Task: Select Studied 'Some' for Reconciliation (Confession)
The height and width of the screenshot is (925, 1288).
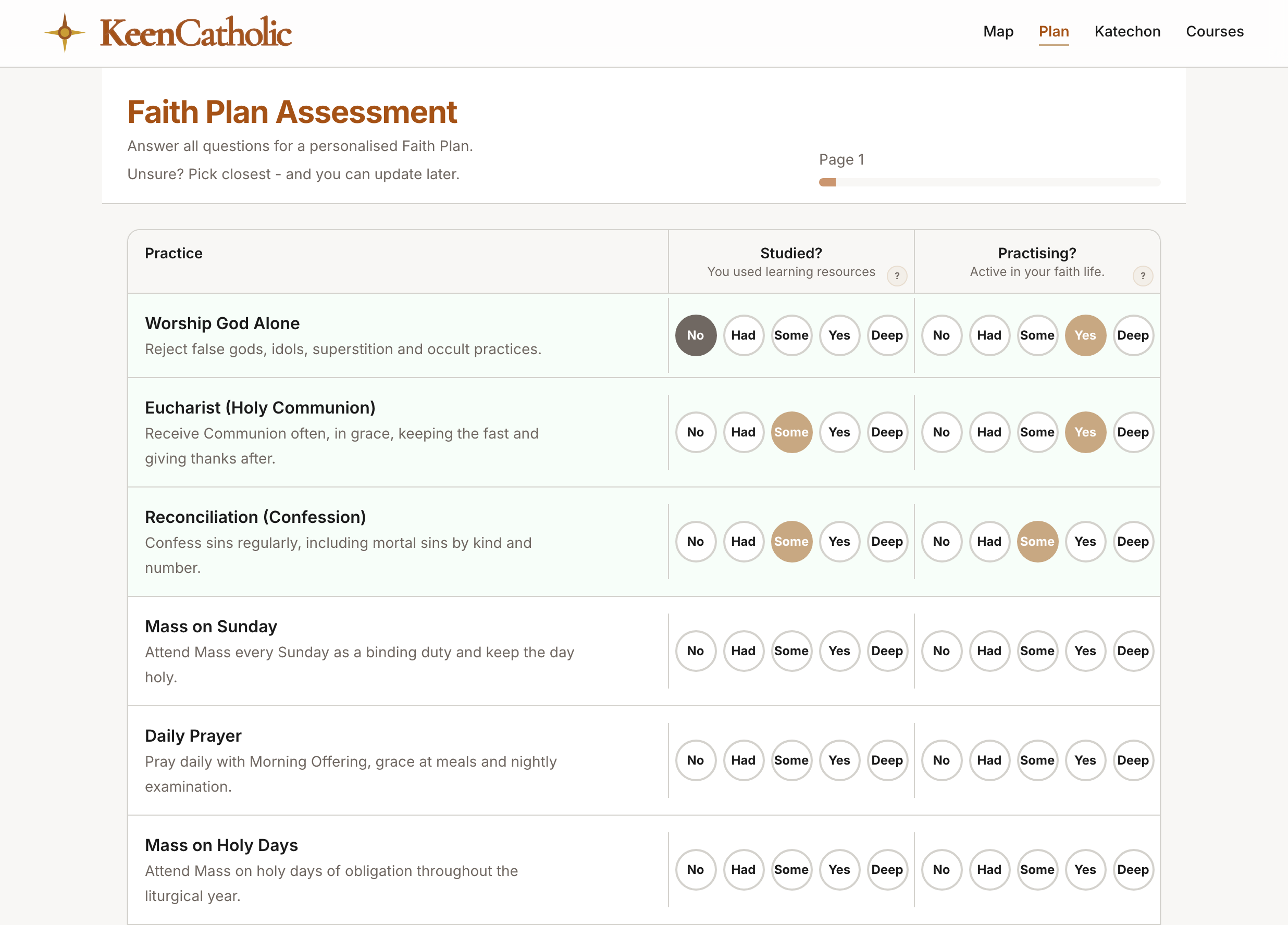Action: pos(791,542)
